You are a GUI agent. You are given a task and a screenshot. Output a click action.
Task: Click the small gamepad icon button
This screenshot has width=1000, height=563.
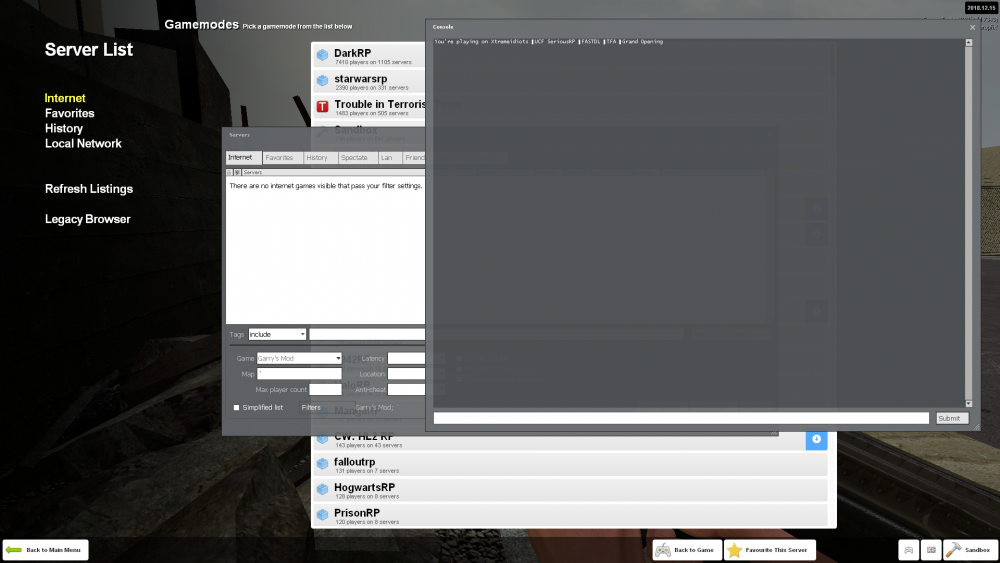909,550
